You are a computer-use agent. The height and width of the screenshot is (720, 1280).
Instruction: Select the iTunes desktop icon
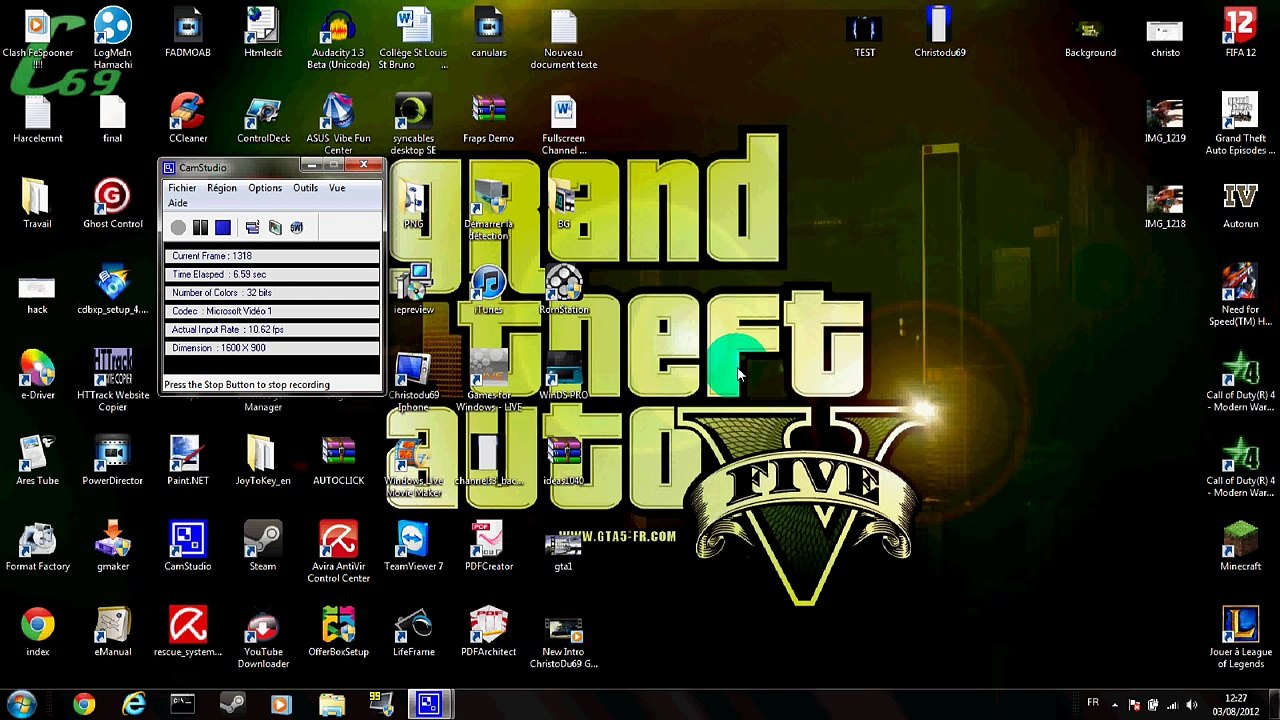pos(488,290)
